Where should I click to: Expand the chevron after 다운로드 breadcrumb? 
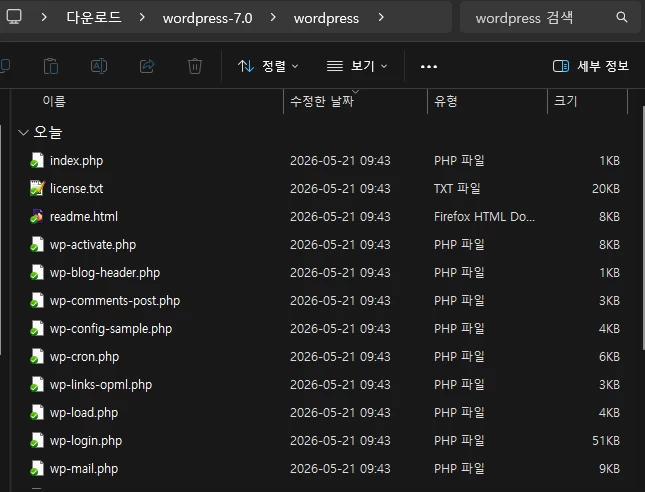point(142,17)
